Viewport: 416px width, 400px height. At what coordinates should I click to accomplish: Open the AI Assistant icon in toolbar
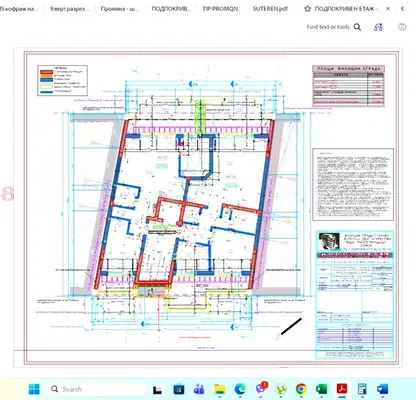[x=378, y=27]
